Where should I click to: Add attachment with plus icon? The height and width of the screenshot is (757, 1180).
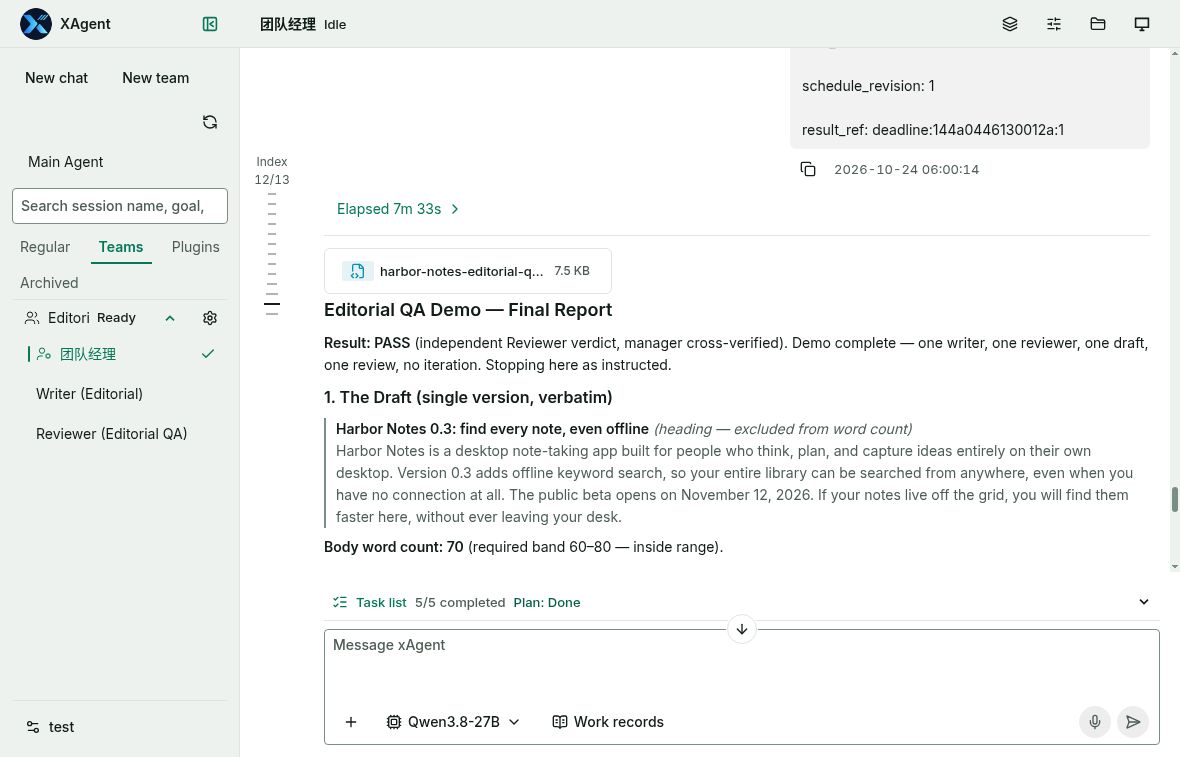(351, 722)
